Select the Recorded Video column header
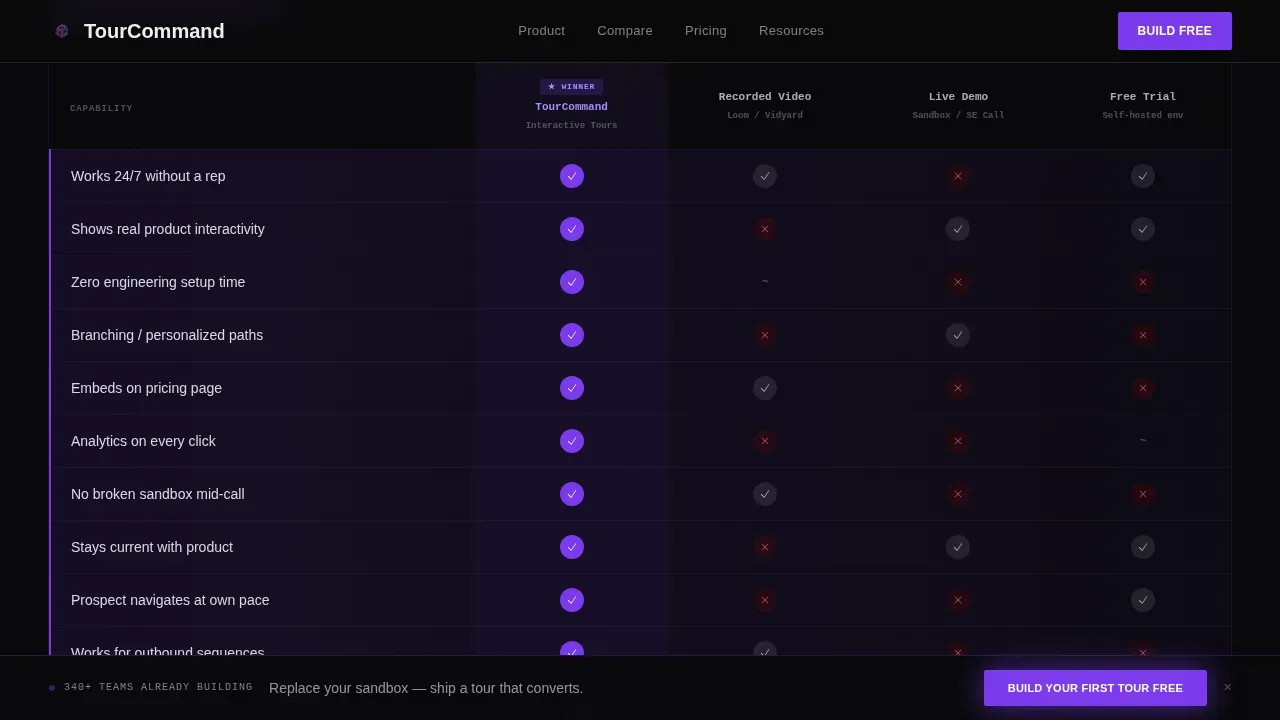 (765, 106)
